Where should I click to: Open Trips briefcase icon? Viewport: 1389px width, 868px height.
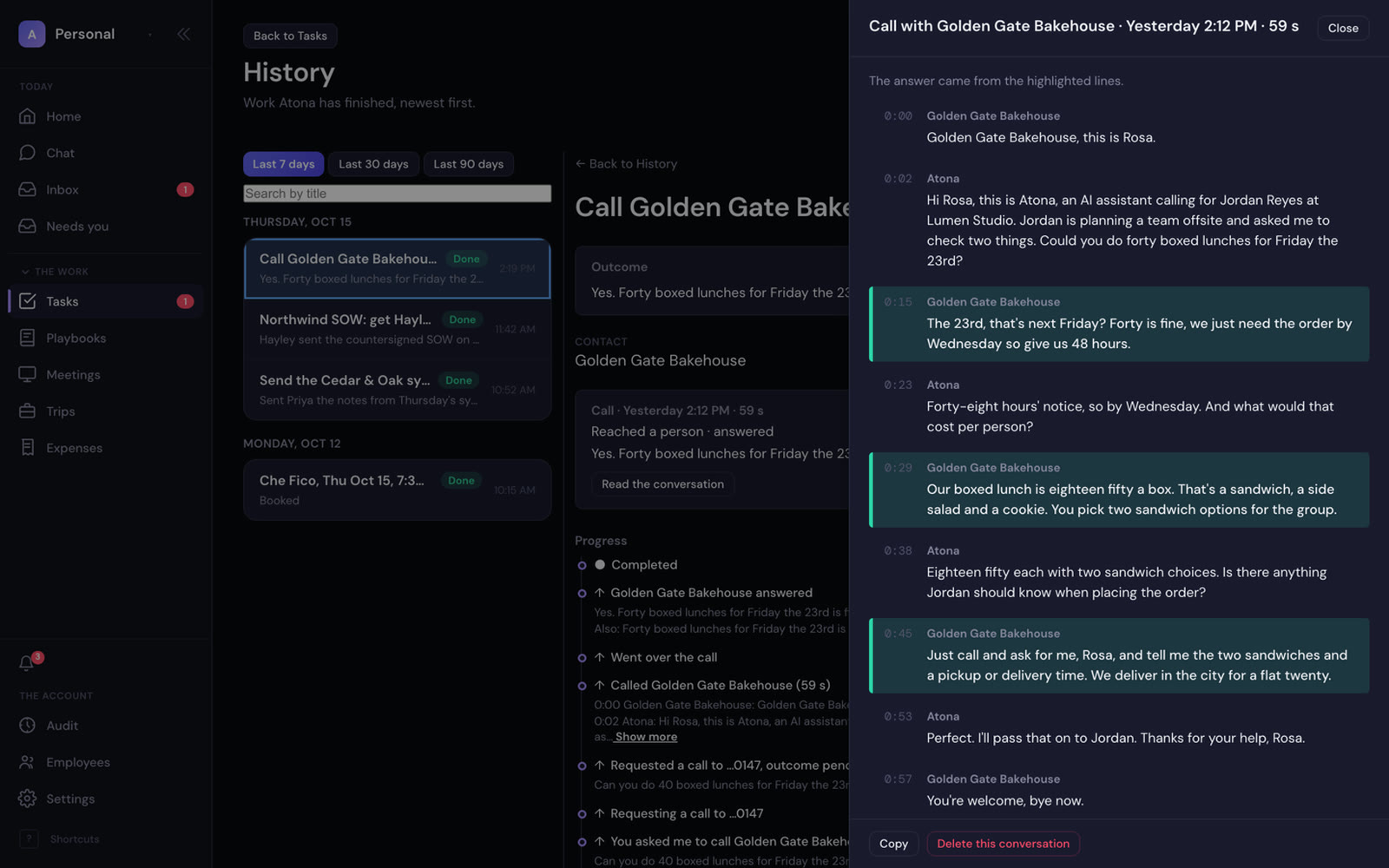pyautogui.click(x=28, y=411)
